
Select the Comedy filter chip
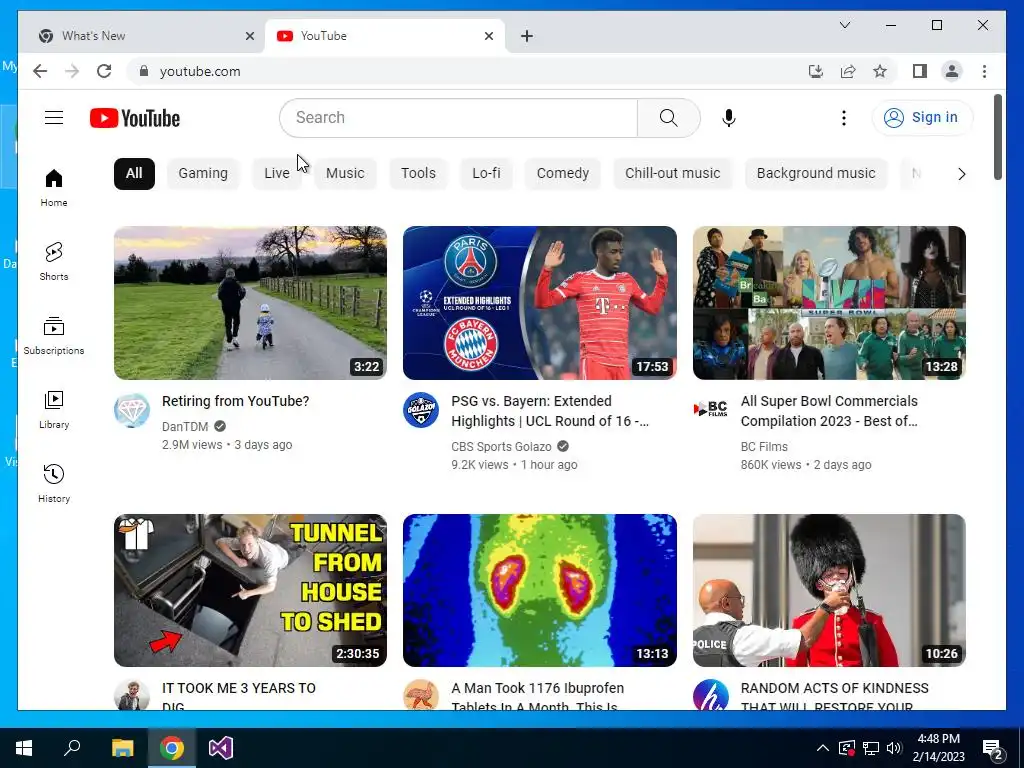pos(562,174)
